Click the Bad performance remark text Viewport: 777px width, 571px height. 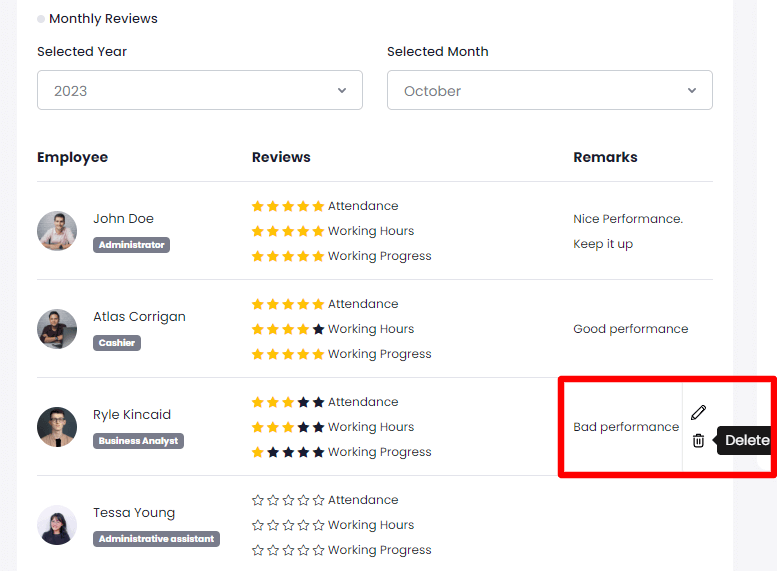(x=626, y=427)
